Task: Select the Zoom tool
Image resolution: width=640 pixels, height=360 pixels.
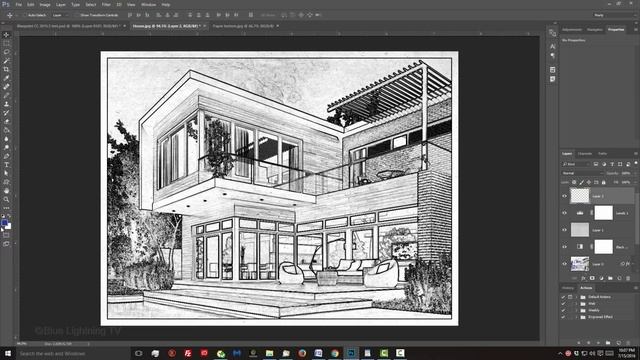Action: 6,200
